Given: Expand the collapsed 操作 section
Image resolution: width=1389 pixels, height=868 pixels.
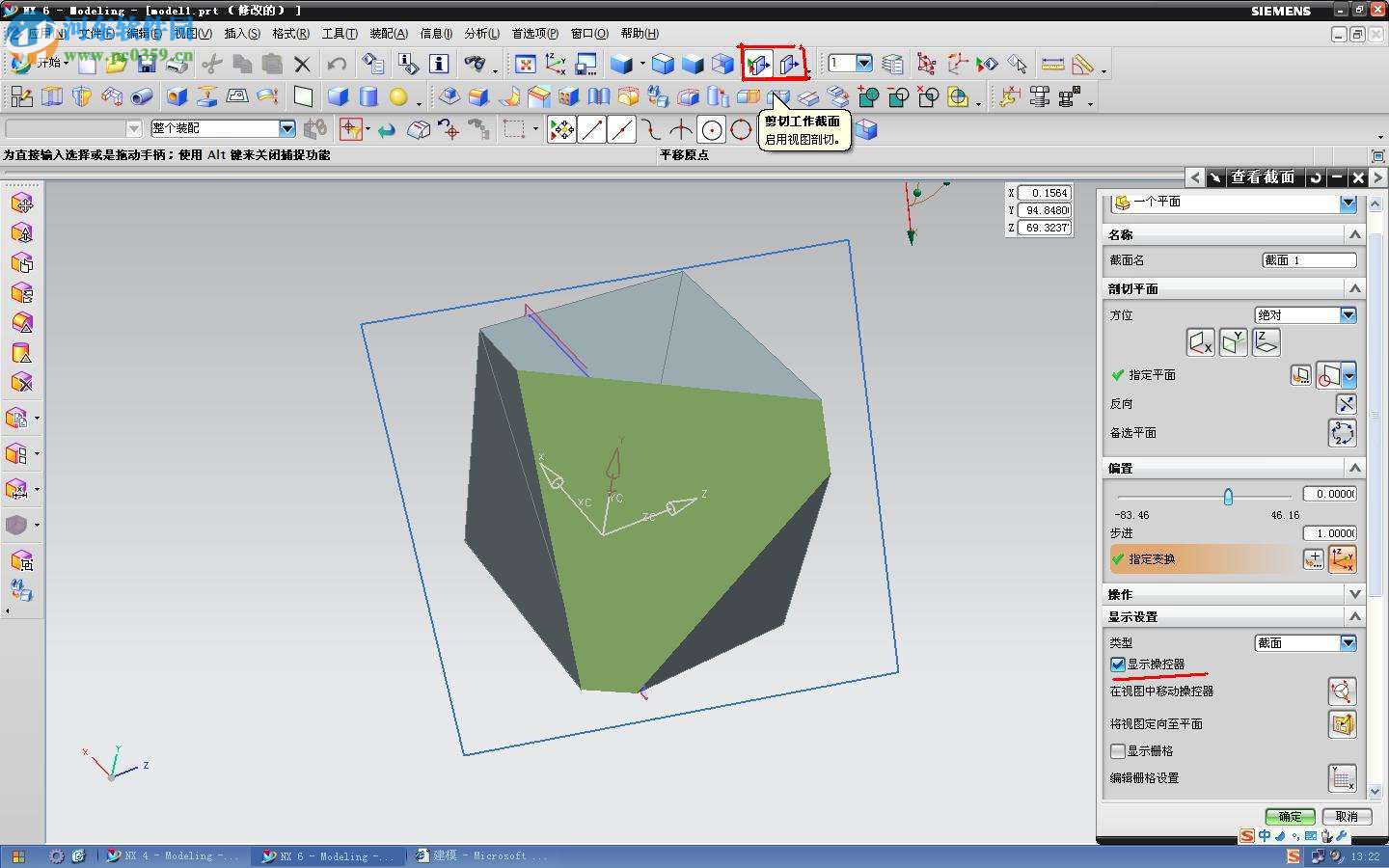Looking at the screenshot, I should point(1354,594).
